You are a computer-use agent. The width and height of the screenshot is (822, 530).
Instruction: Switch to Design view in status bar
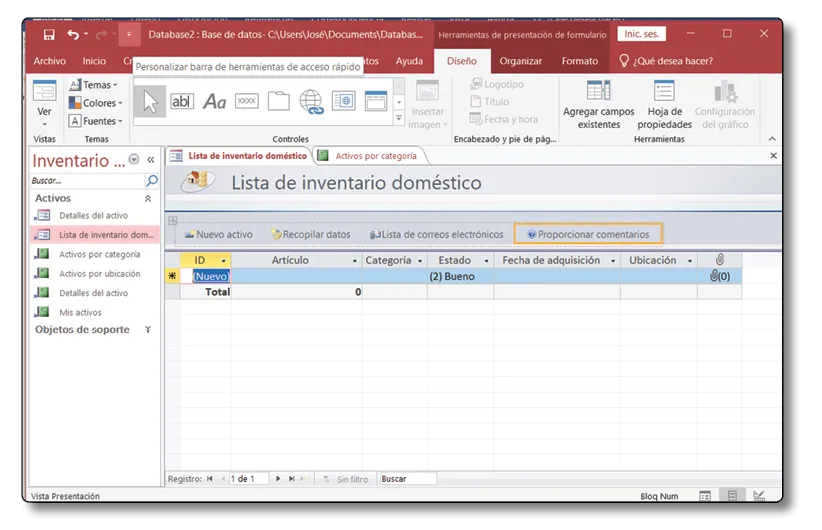click(759, 496)
